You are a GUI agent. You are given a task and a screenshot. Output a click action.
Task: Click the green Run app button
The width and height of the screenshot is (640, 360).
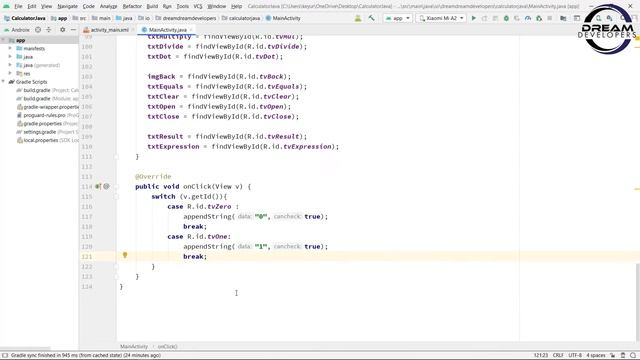click(x=473, y=18)
